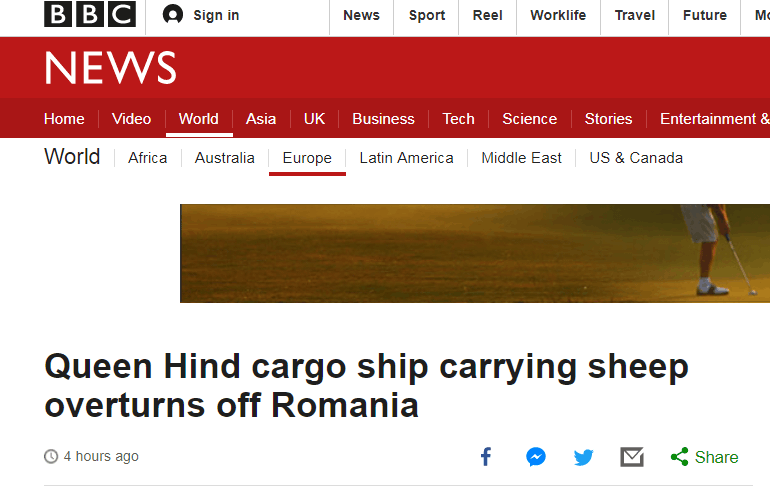Click the BBC logo
This screenshot has height=487, width=770.
point(90,15)
